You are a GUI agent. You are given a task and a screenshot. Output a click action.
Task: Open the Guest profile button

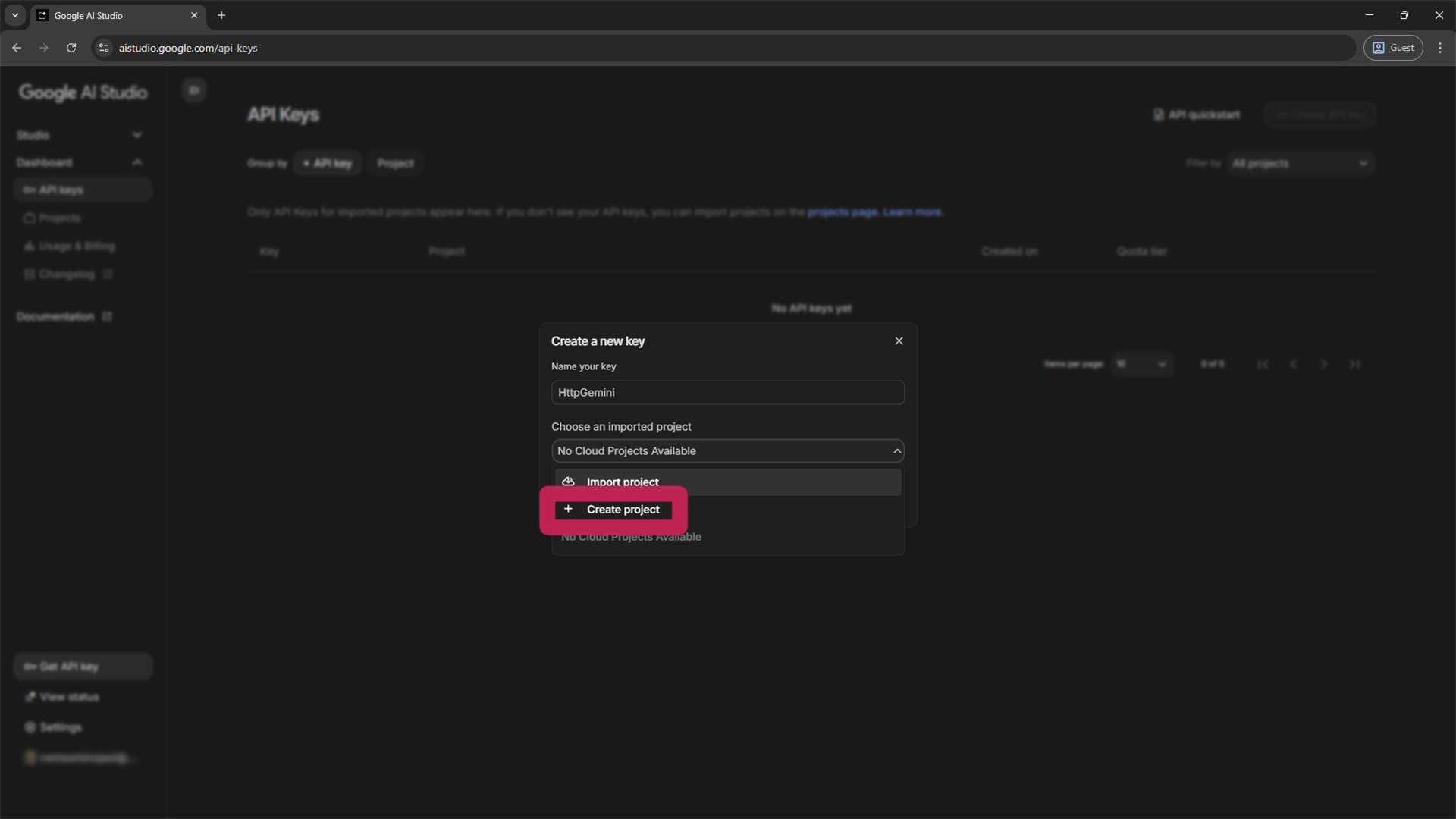coord(1393,48)
